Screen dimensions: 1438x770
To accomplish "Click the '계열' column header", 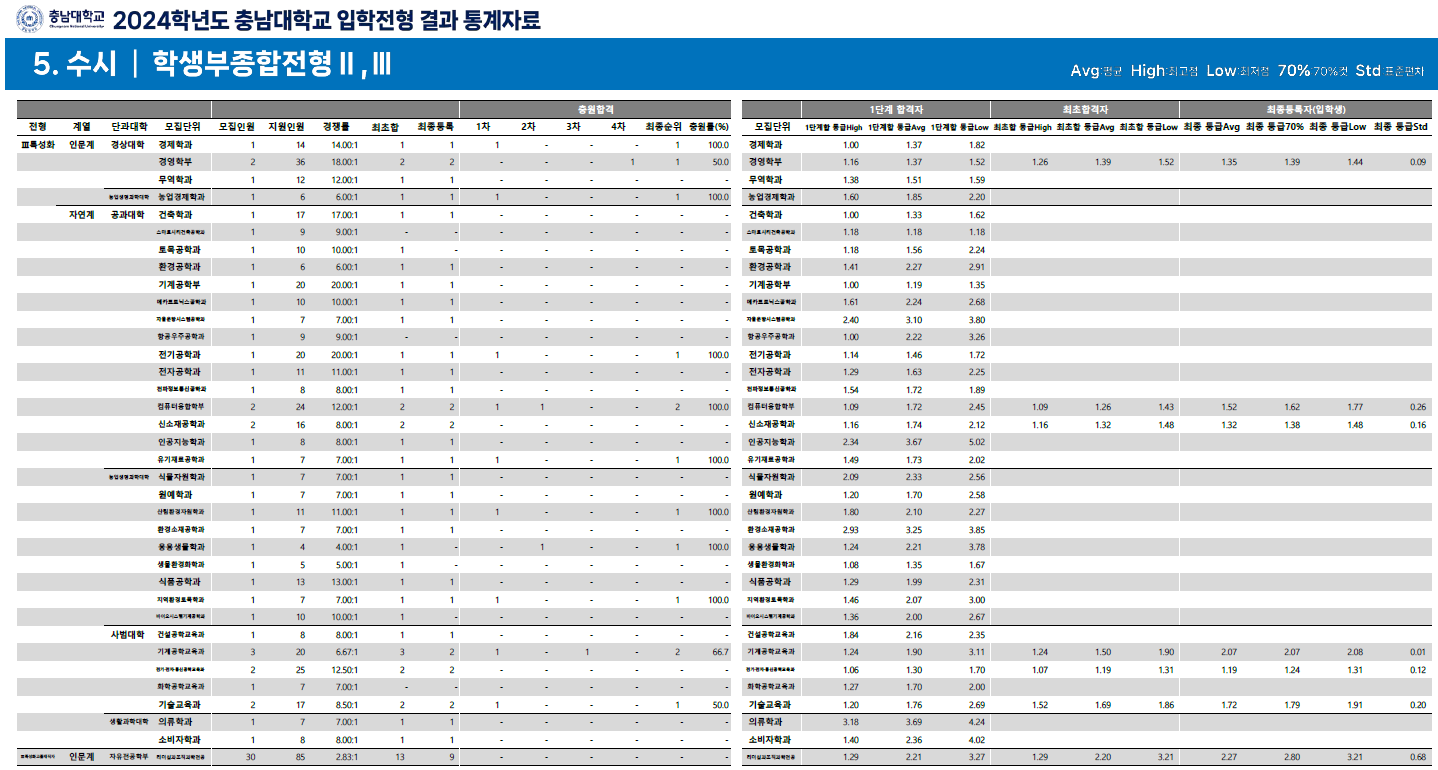I will point(82,127).
